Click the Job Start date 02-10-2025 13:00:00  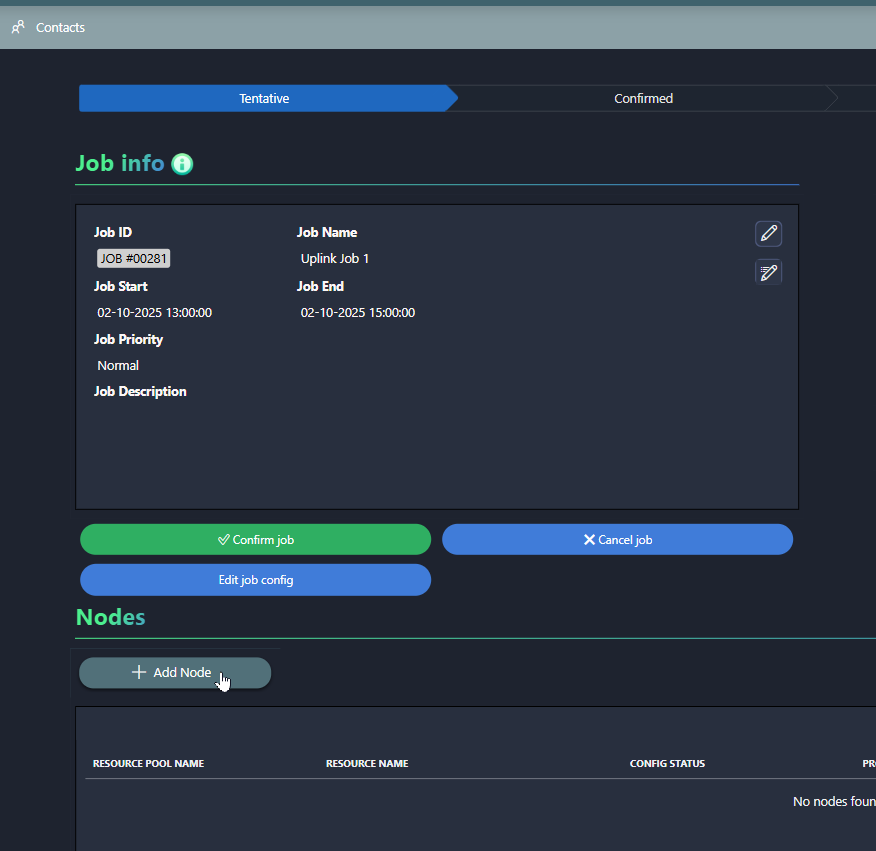154,312
